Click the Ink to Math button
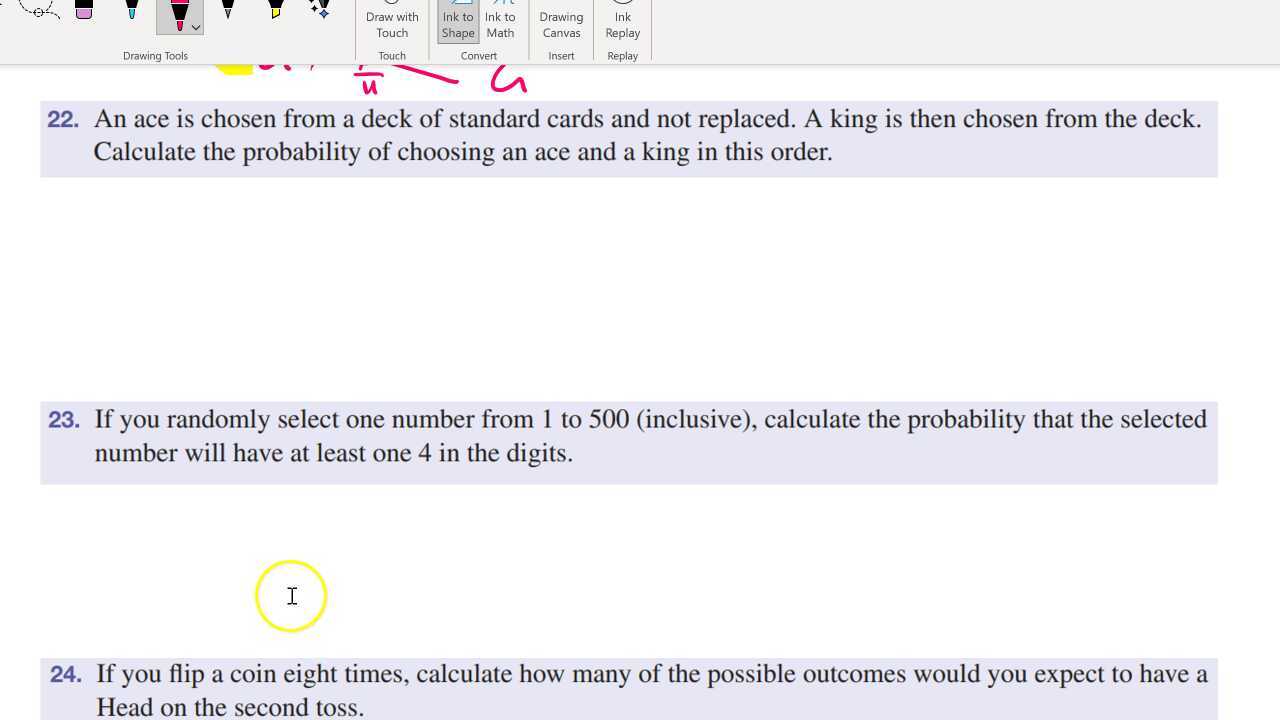 (500, 21)
